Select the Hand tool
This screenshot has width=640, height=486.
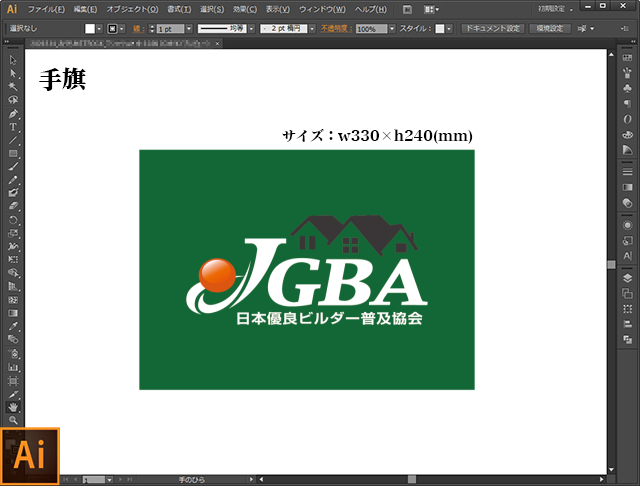point(13,407)
